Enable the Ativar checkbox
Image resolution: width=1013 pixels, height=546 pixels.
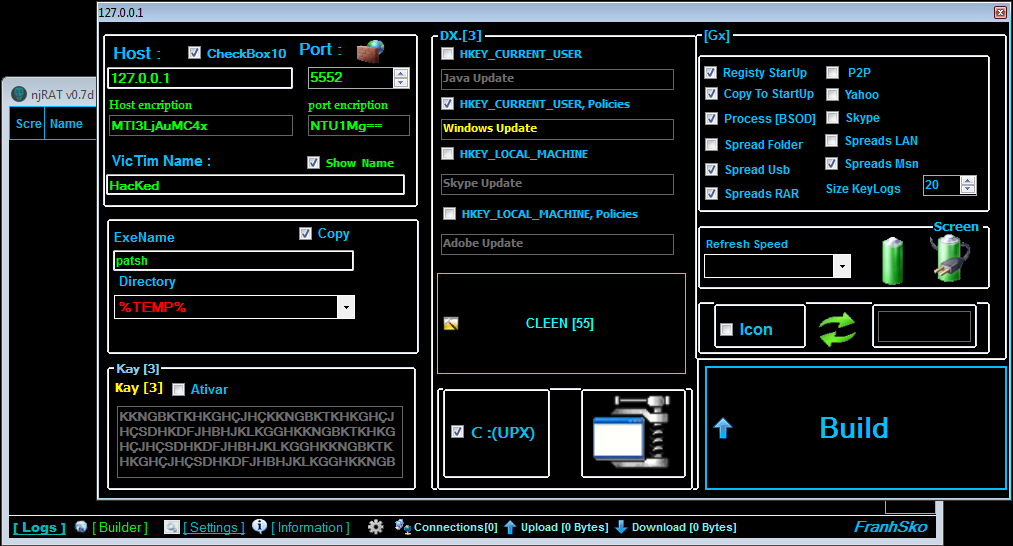click(x=178, y=390)
